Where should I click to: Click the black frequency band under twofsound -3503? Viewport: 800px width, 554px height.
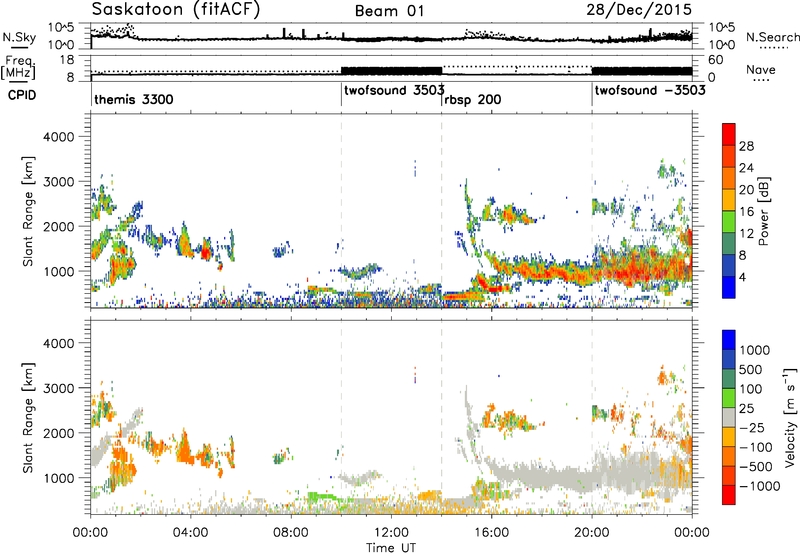point(642,71)
